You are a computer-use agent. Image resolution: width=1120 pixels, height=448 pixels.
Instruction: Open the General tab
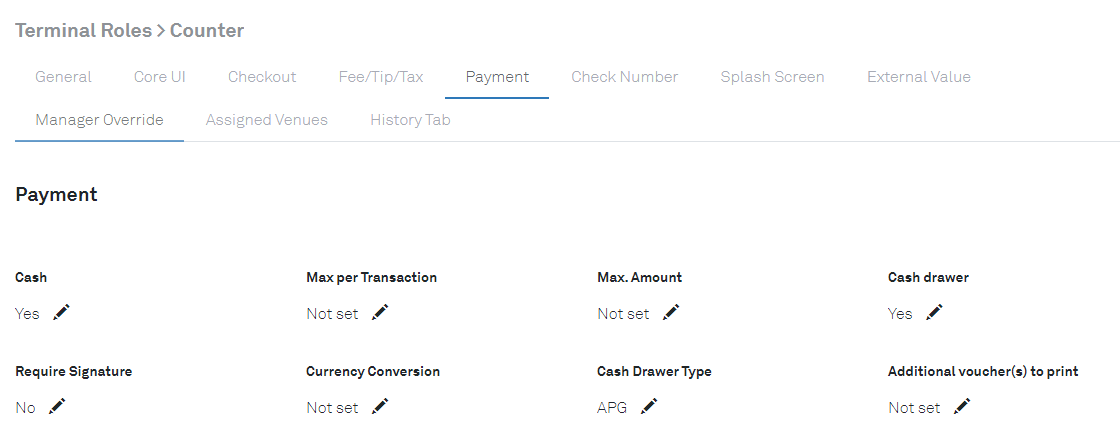[x=63, y=77]
